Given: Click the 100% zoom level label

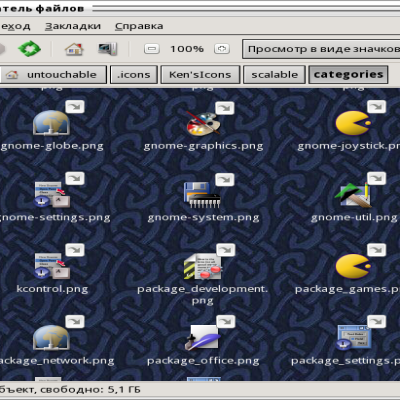Looking at the screenshot, I should [x=187, y=49].
